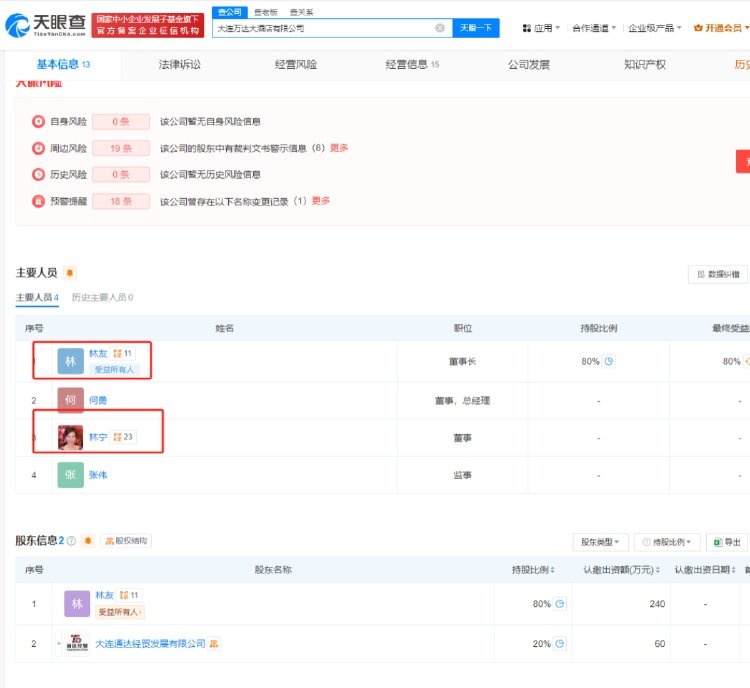
Task: Open 林宁's profile link
Action: click(98, 437)
